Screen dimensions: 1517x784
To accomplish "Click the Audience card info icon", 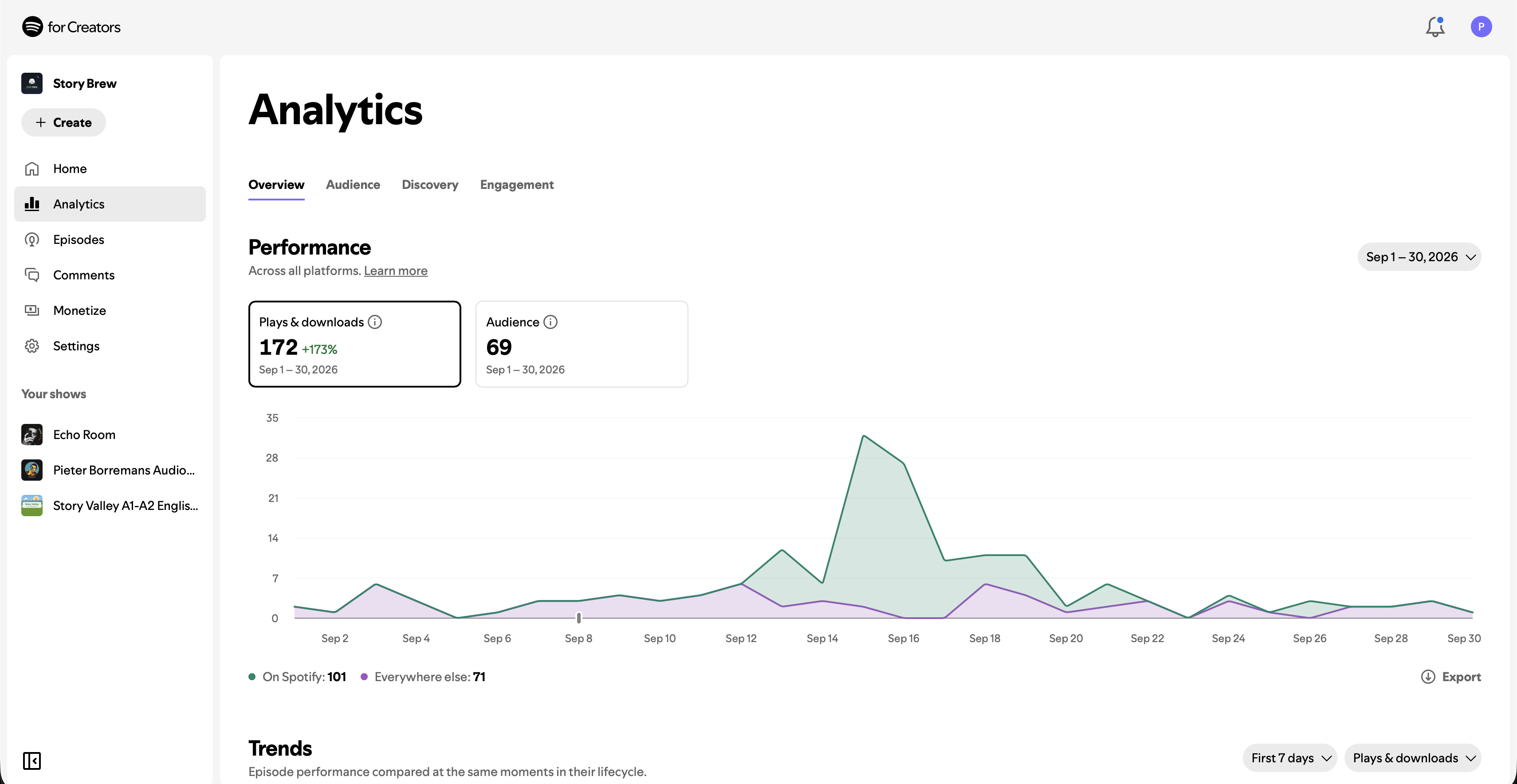I will click(550, 322).
